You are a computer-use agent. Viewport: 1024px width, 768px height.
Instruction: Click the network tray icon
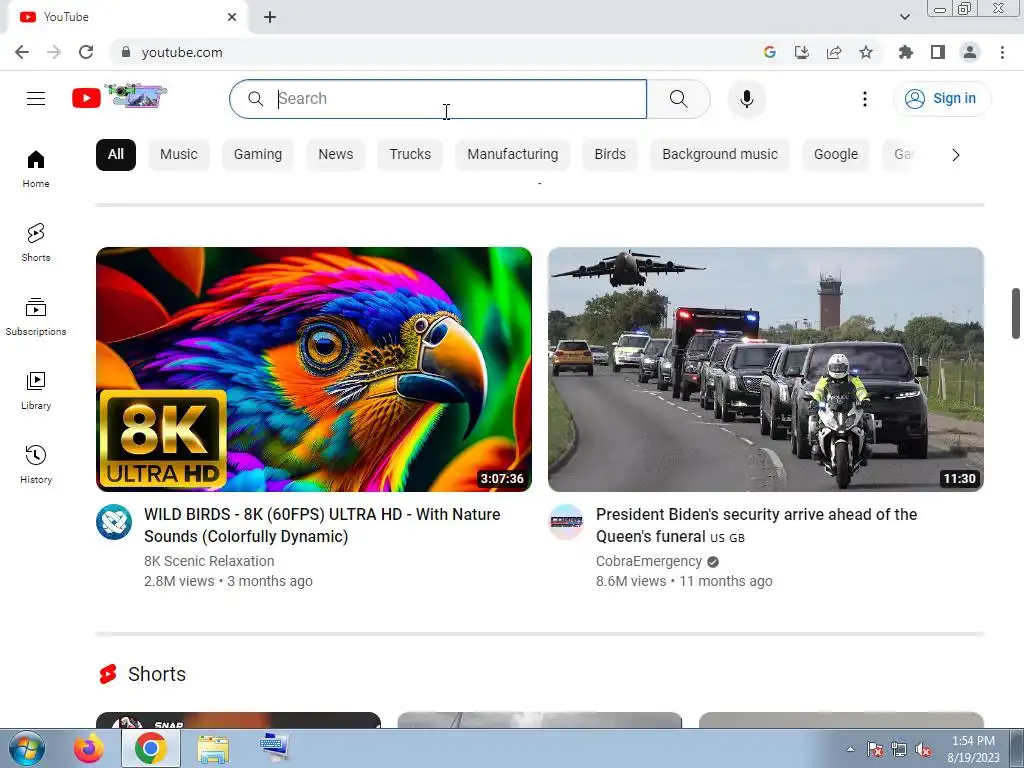899,749
